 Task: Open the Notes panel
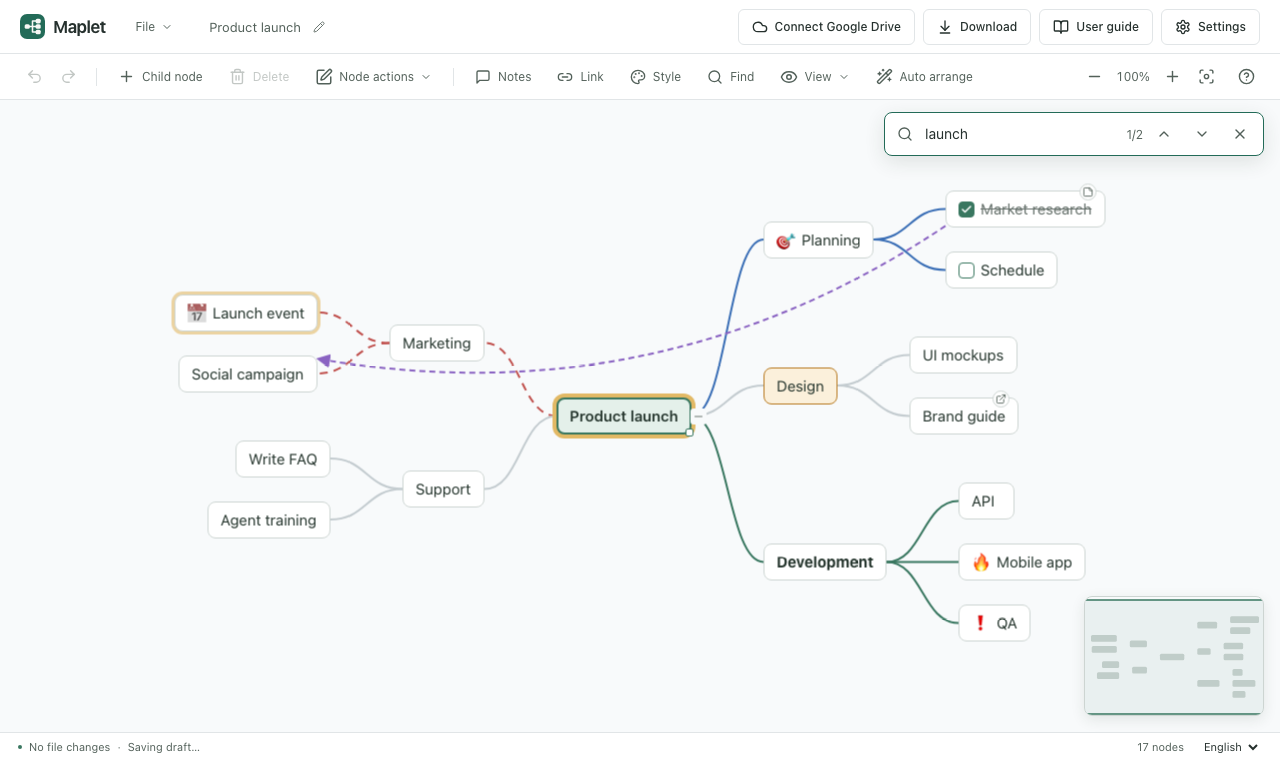pos(504,77)
